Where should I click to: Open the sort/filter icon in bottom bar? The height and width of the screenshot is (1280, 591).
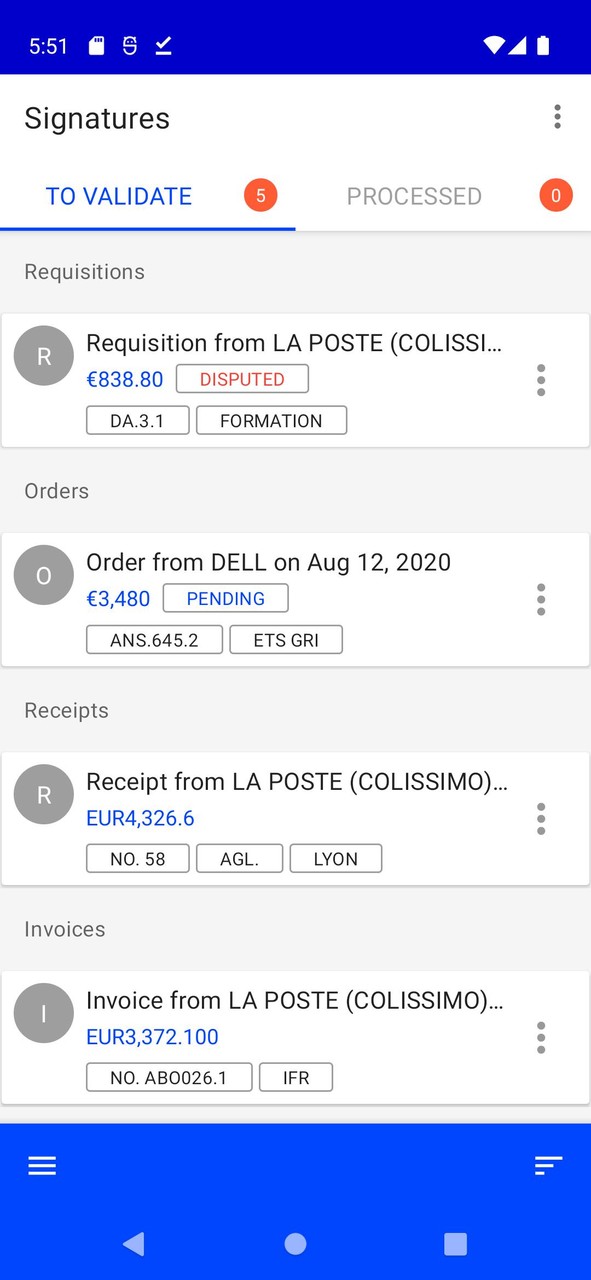click(x=548, y=1165)
